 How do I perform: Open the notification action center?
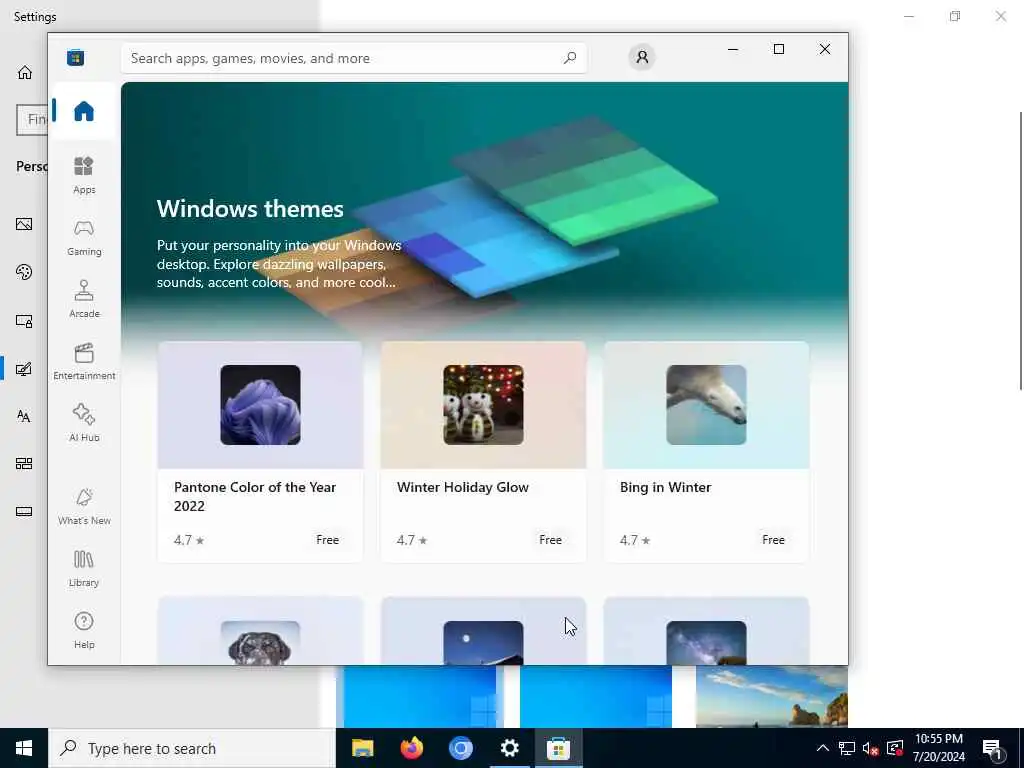tap(993, 748)
